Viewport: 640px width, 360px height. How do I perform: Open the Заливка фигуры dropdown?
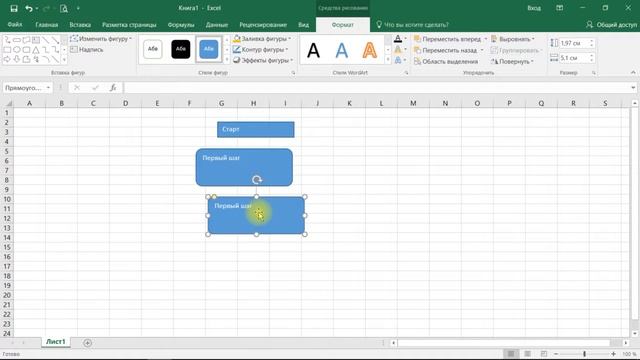[262, 39]
